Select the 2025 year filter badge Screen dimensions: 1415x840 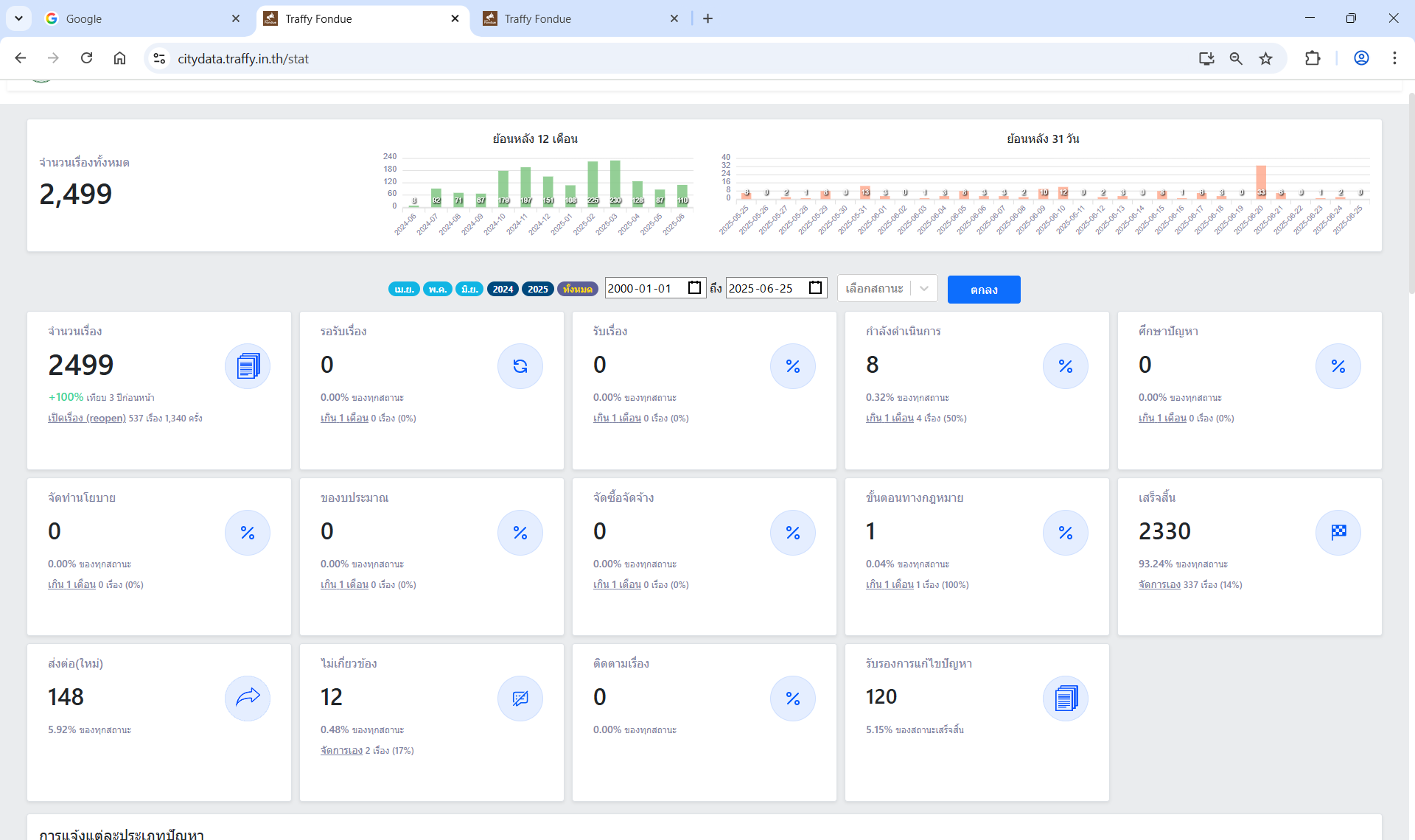pos(538,289)
